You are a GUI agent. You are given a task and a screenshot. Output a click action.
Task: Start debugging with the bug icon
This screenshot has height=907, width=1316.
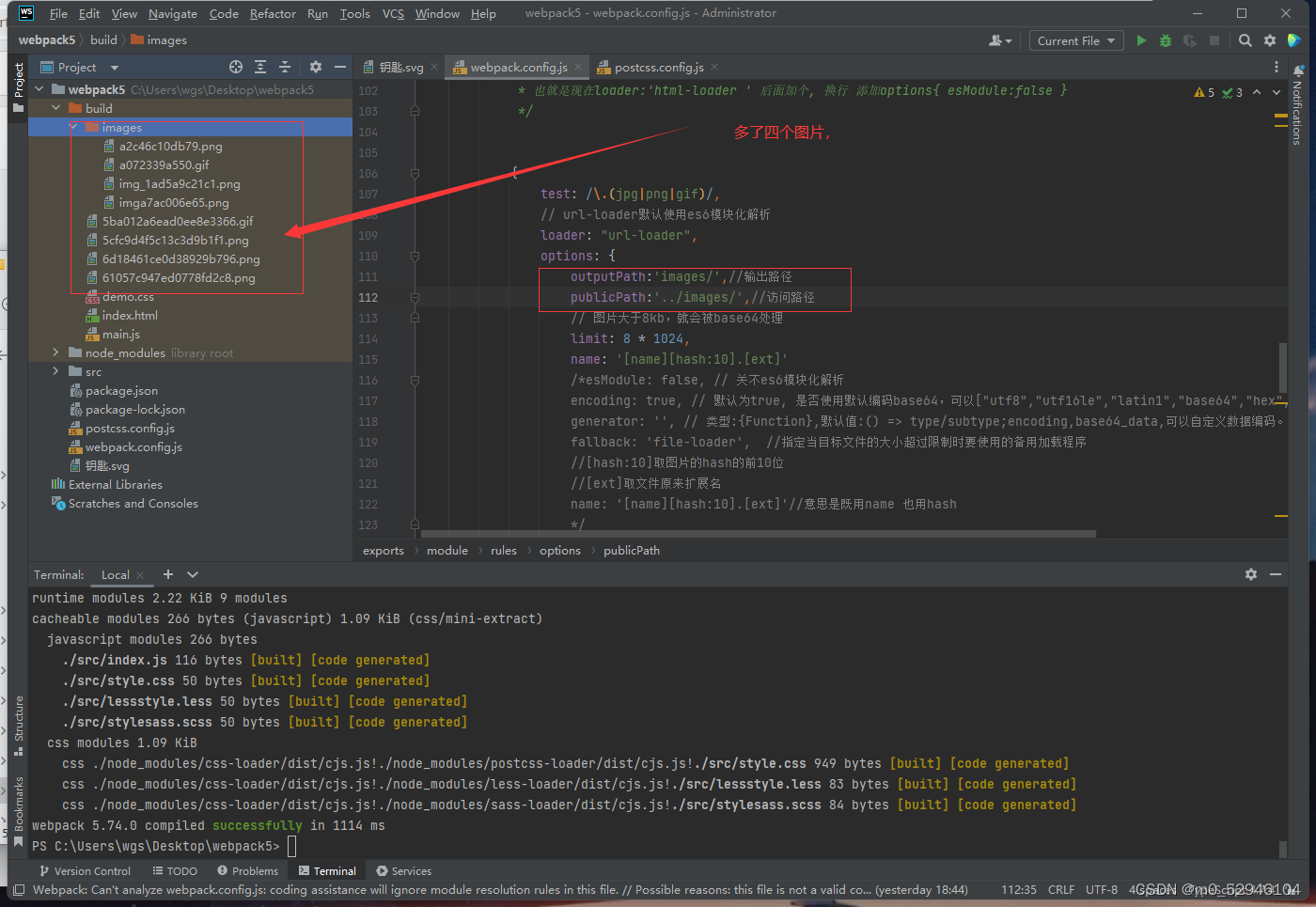(x=1166, y=40)
